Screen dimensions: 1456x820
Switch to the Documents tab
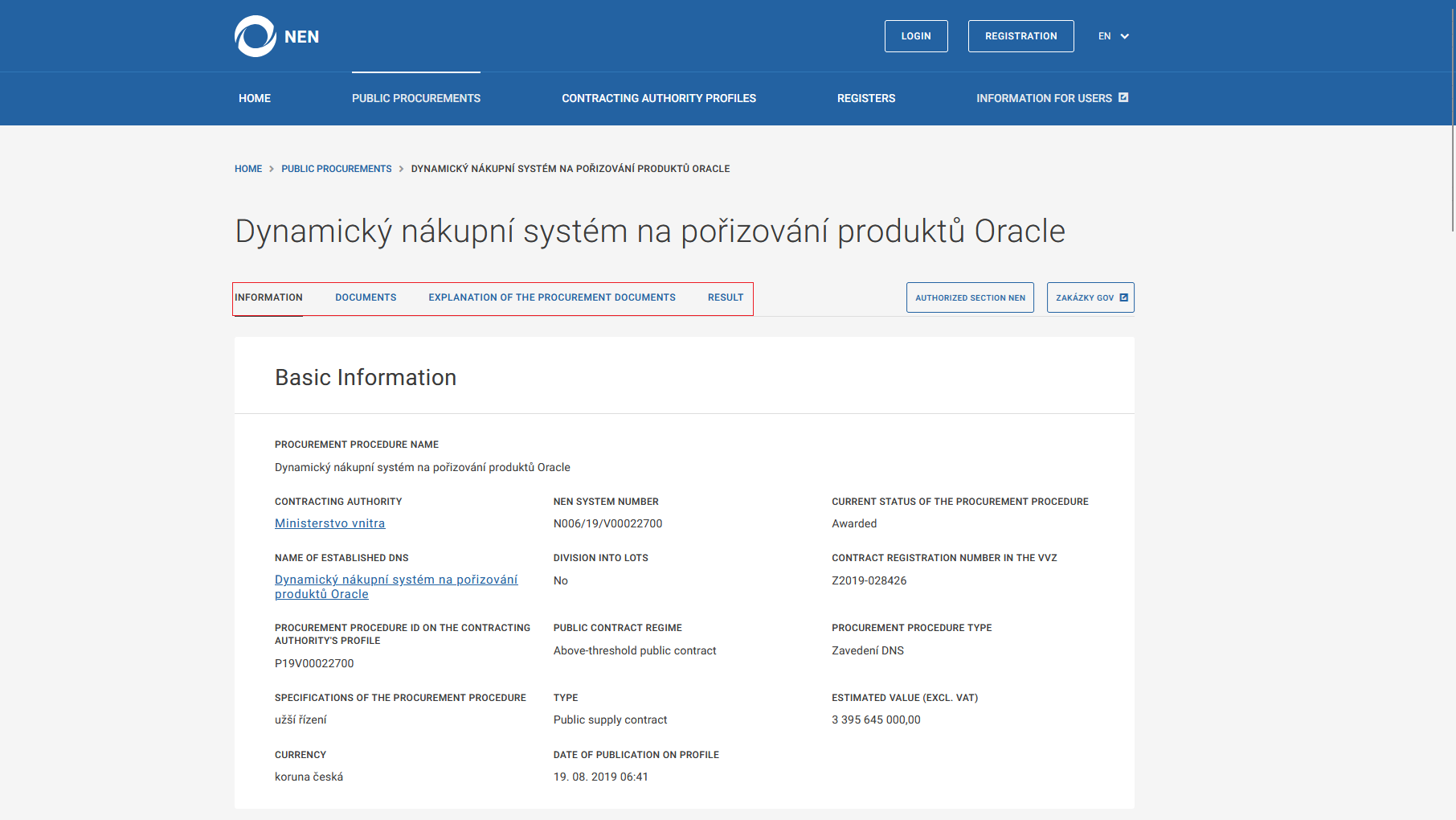pos(366,297)
